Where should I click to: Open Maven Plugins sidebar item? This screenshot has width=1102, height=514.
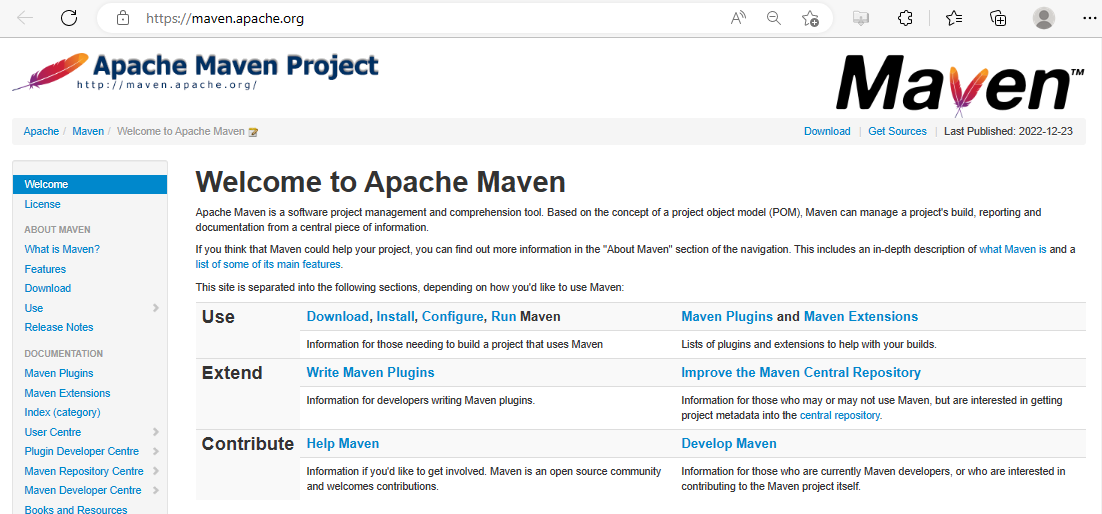pyautogui.click(x=59, y=373)
